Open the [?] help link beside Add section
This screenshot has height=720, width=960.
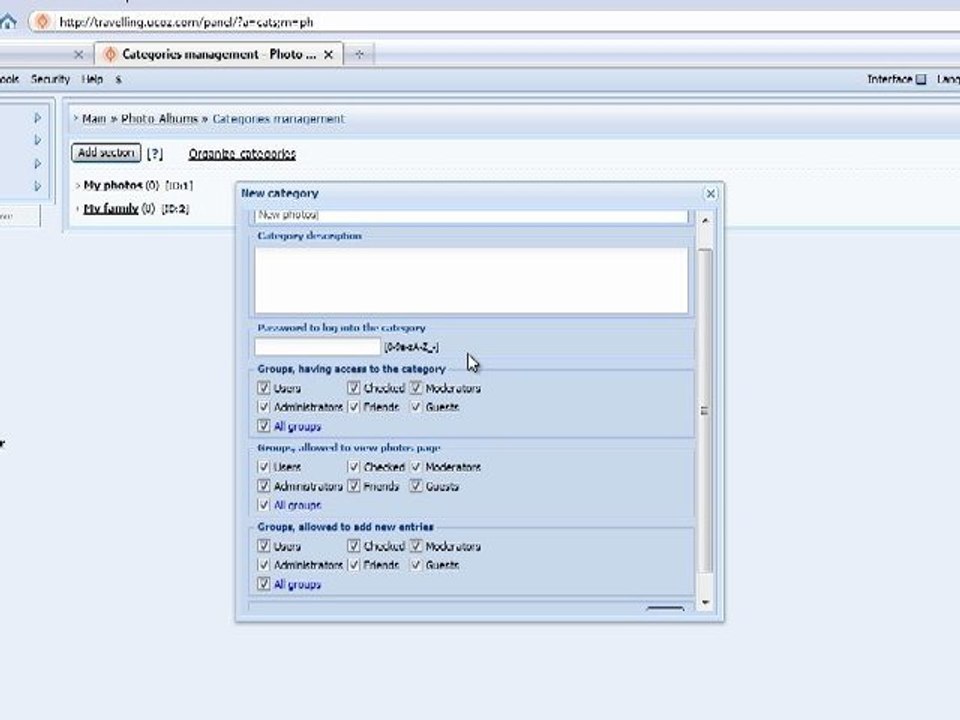click(x=155, y=154)
